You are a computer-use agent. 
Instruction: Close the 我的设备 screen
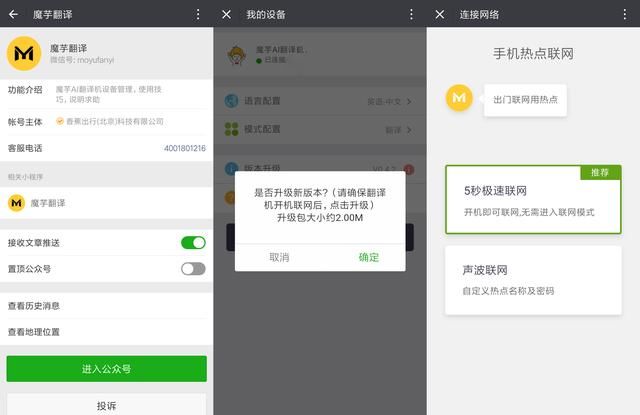tap(227, 14)
